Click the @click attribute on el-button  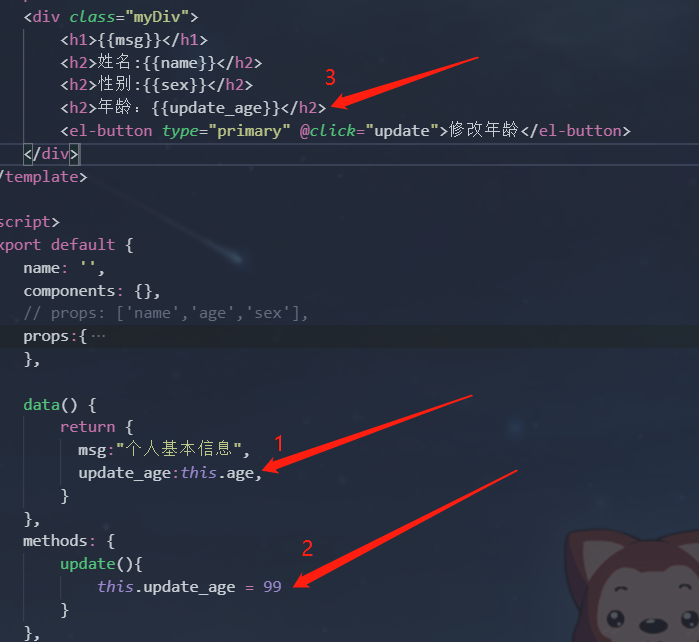(328, 131)
